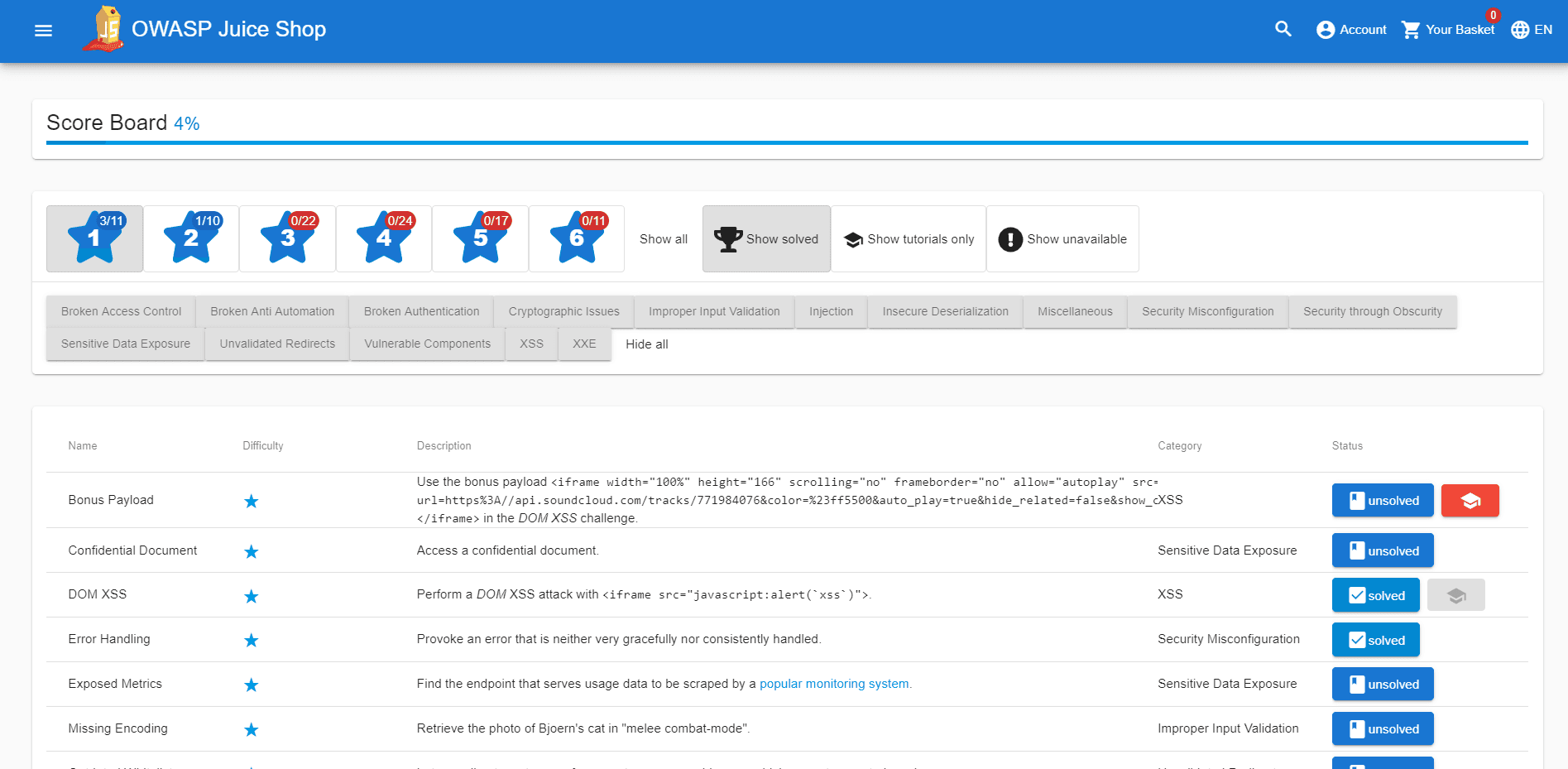This screenshot has width=1568, height=769.
Task: Click unsolved status for Missing Encoding
Action: 1383,730
